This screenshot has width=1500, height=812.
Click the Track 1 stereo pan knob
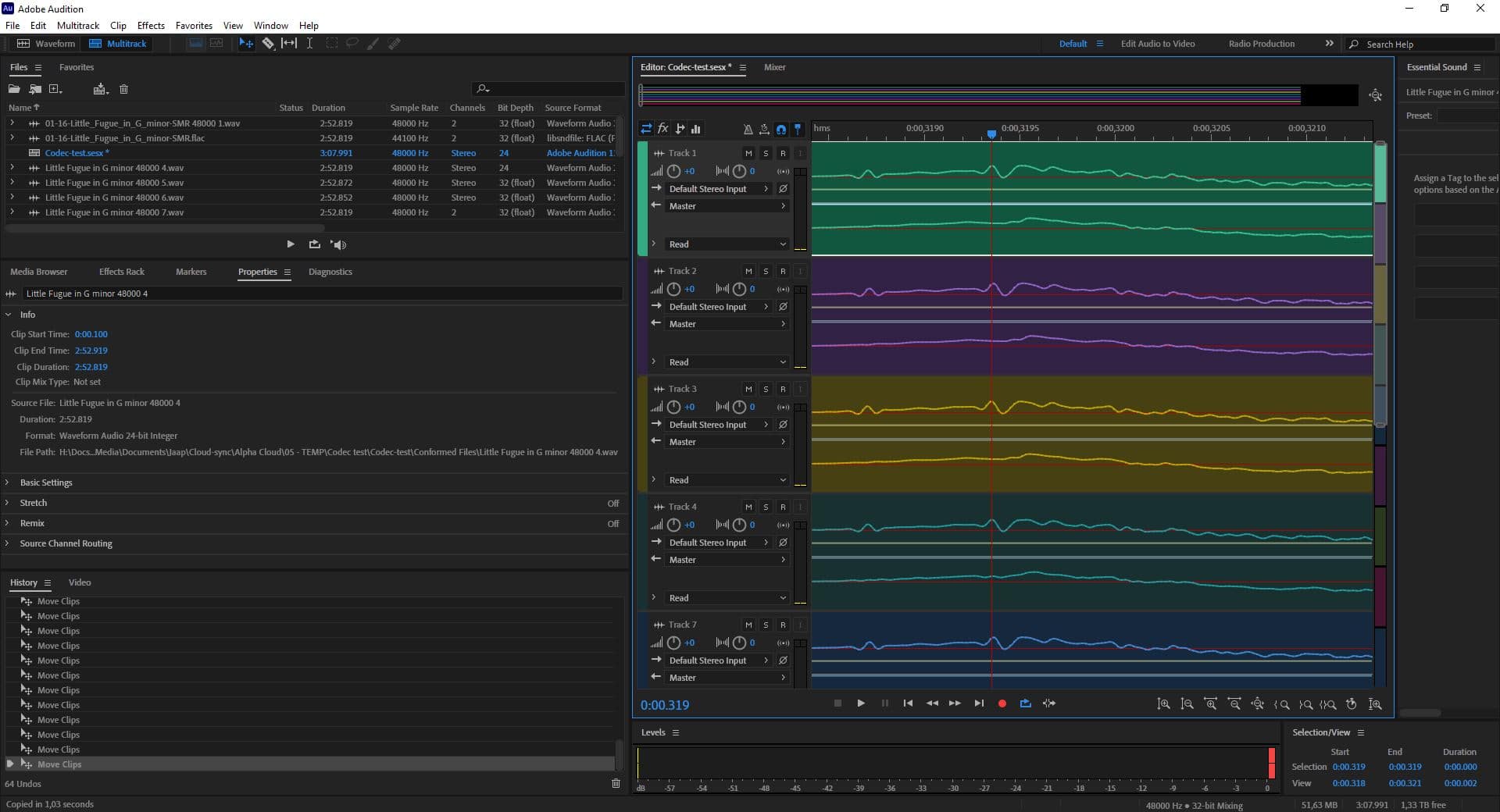(x=739, y=171)
